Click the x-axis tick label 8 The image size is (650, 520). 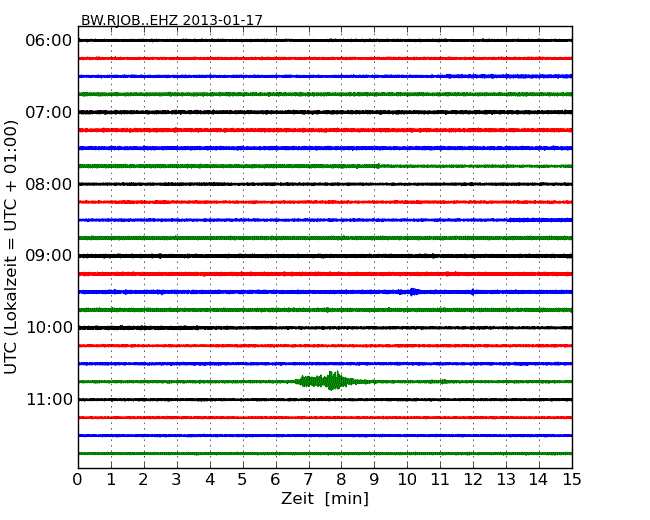coord(341,480)
